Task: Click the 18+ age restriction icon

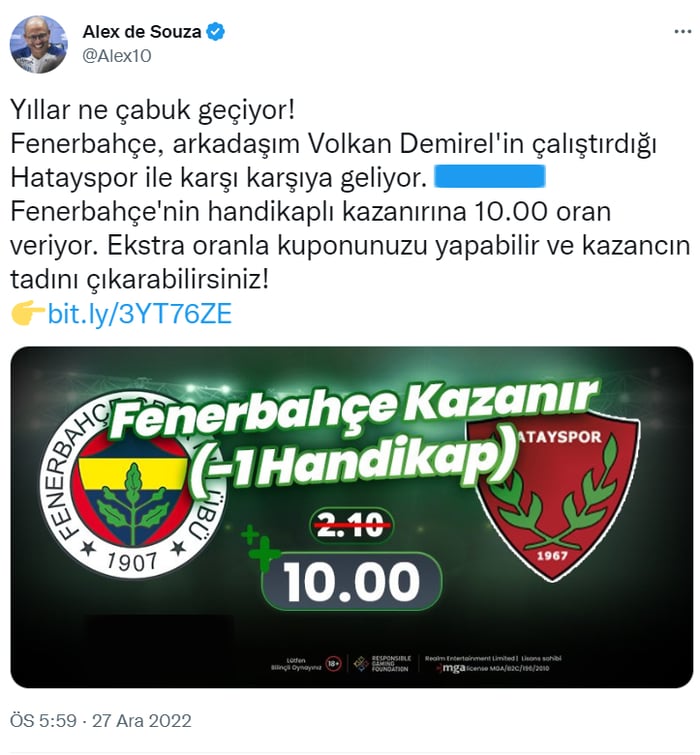Action: click(333, 664)
